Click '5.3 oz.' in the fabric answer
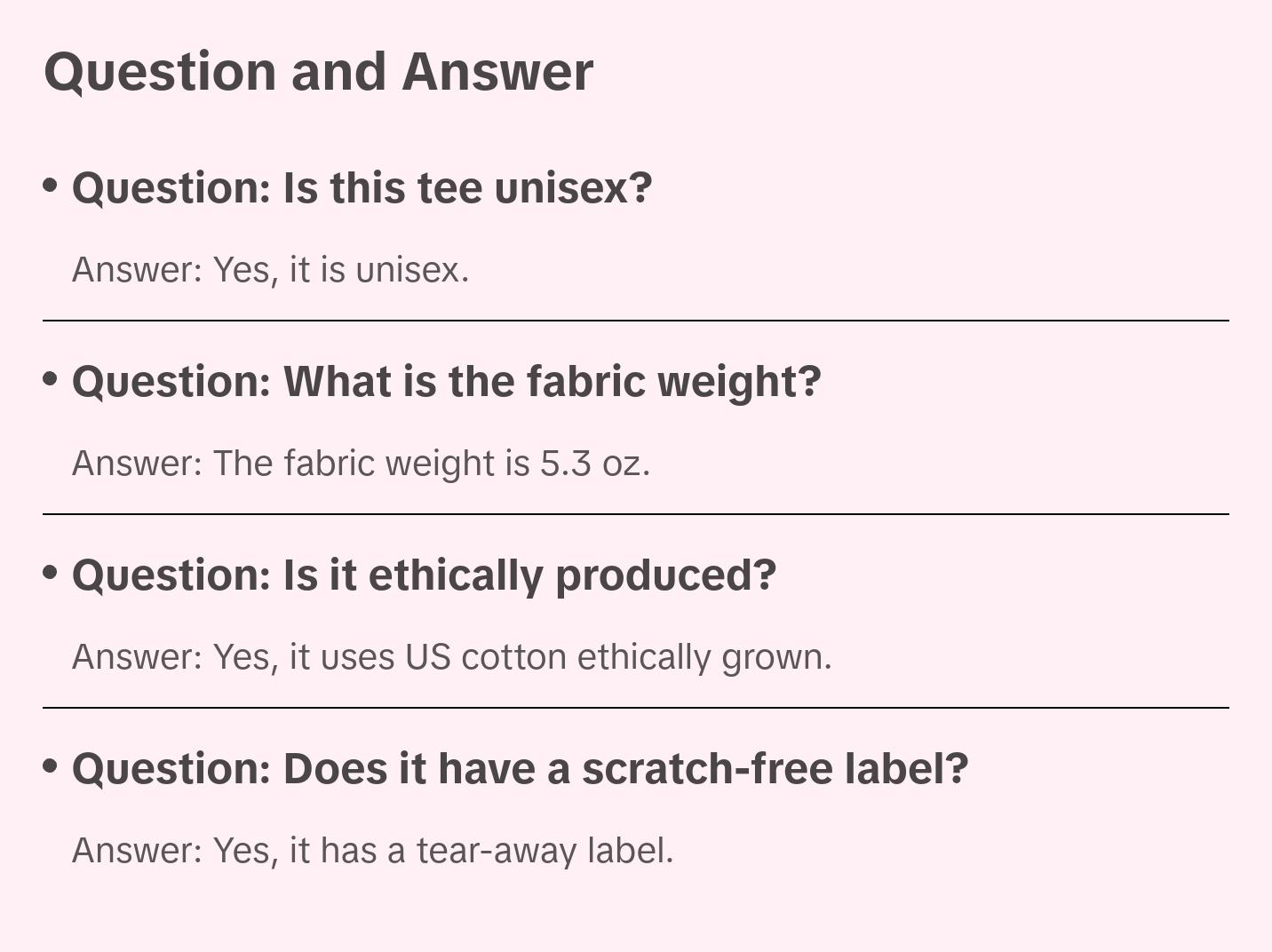The width and height of the screenshot is (1272, 952). pyautogui.click(x=595, y=464)
